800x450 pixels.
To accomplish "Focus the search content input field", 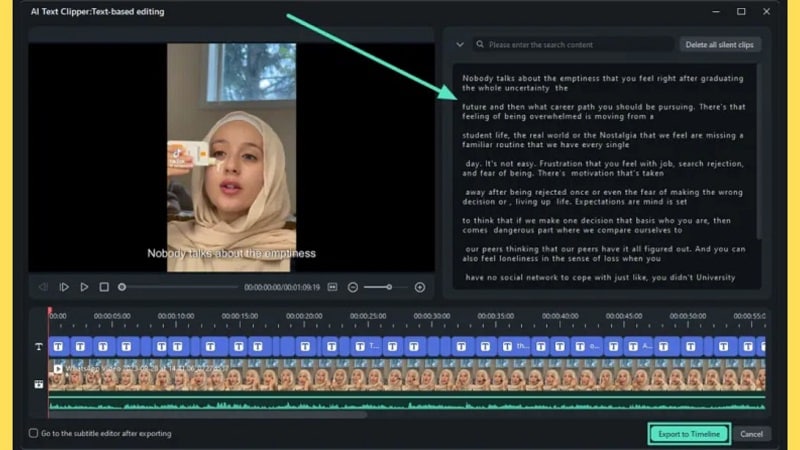I will [x=573, y=45].
